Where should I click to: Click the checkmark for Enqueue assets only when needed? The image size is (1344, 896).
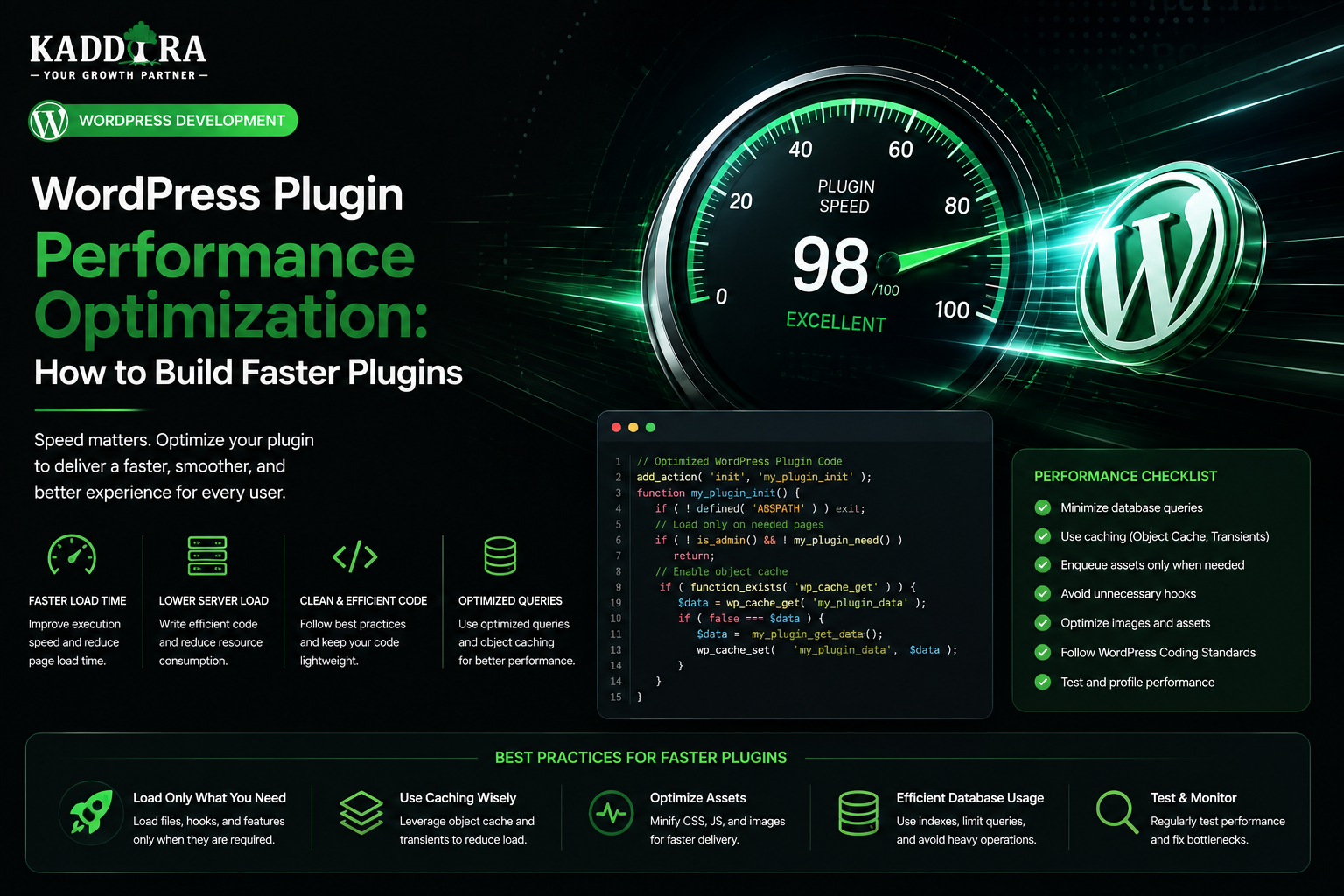[1043, 564]
